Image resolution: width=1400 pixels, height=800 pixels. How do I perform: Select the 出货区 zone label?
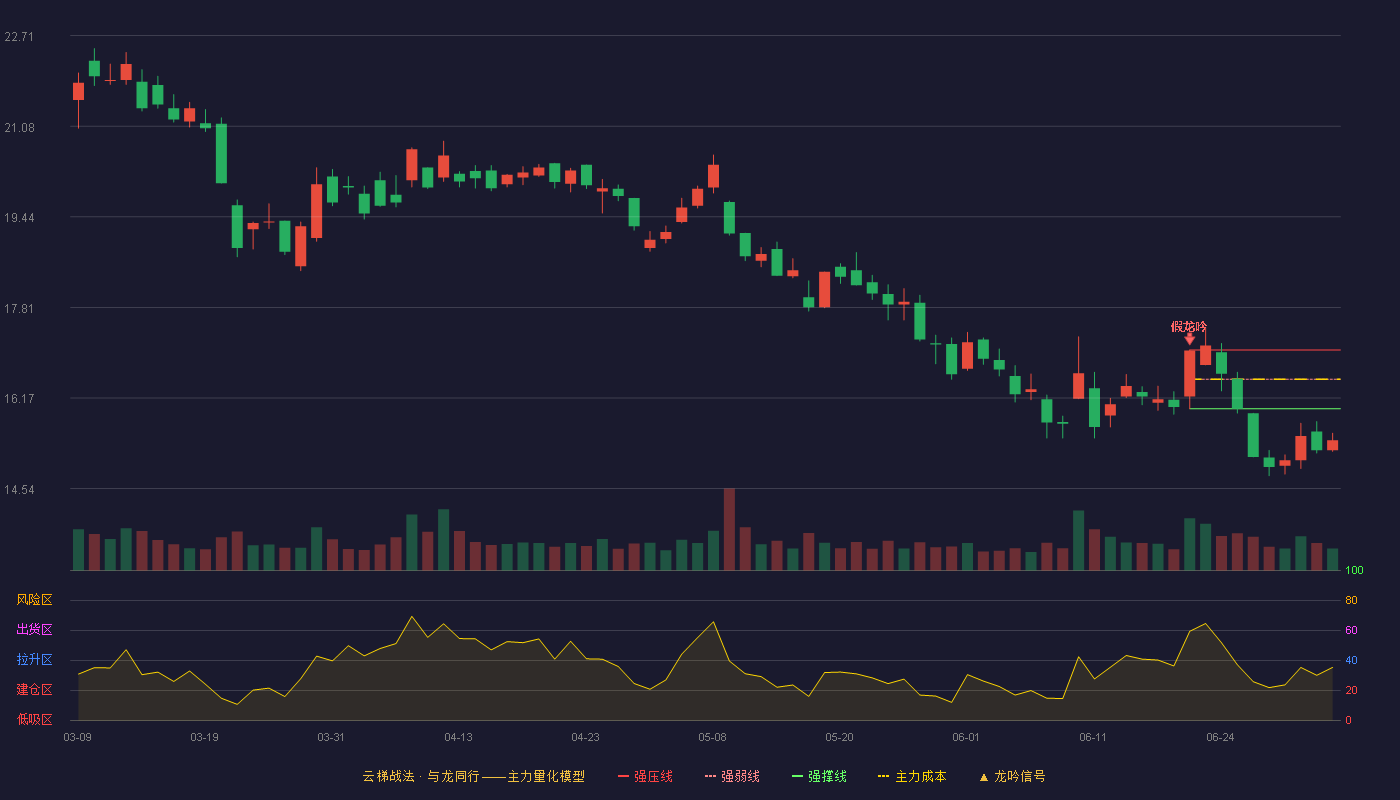point(34,630)
